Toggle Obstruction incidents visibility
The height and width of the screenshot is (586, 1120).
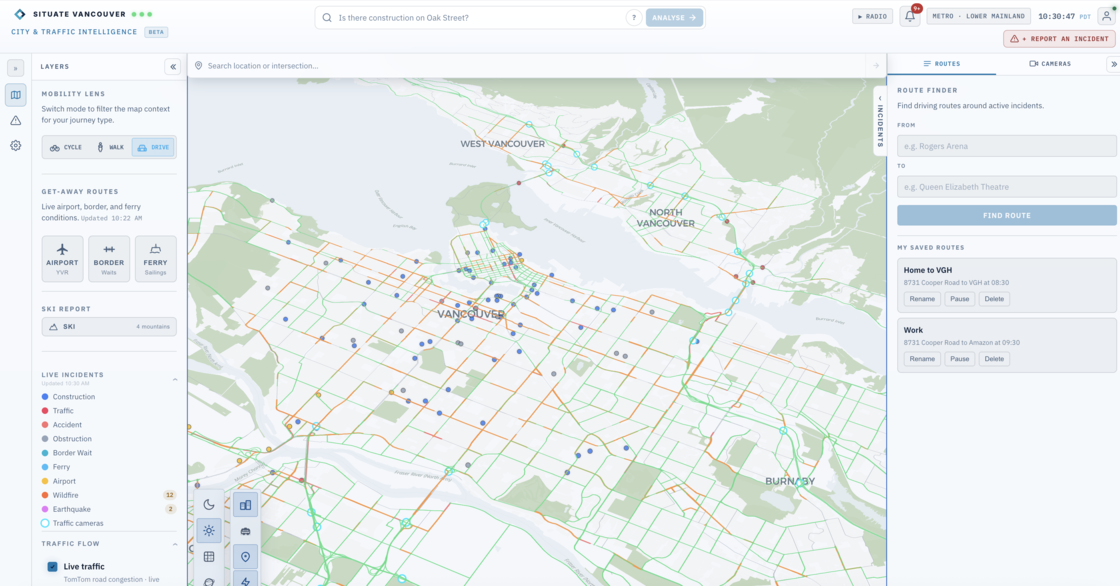(x=67, y=439)
